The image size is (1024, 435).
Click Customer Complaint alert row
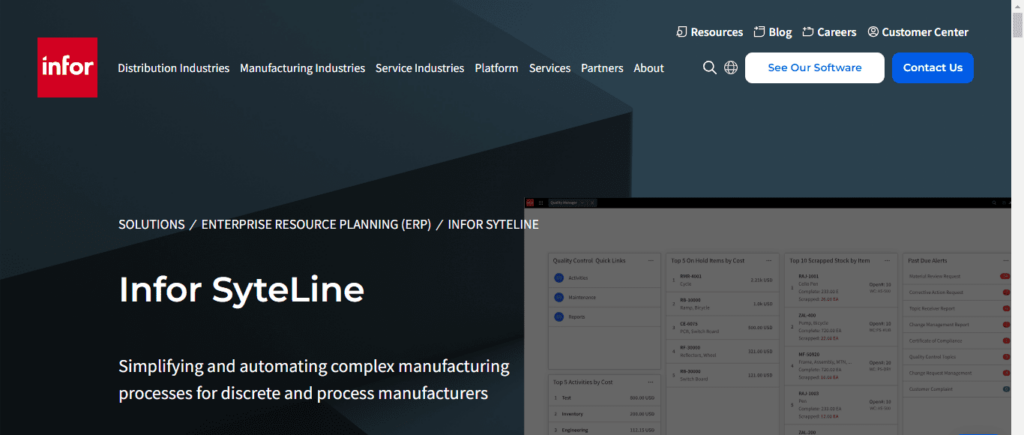click(959, 389)
